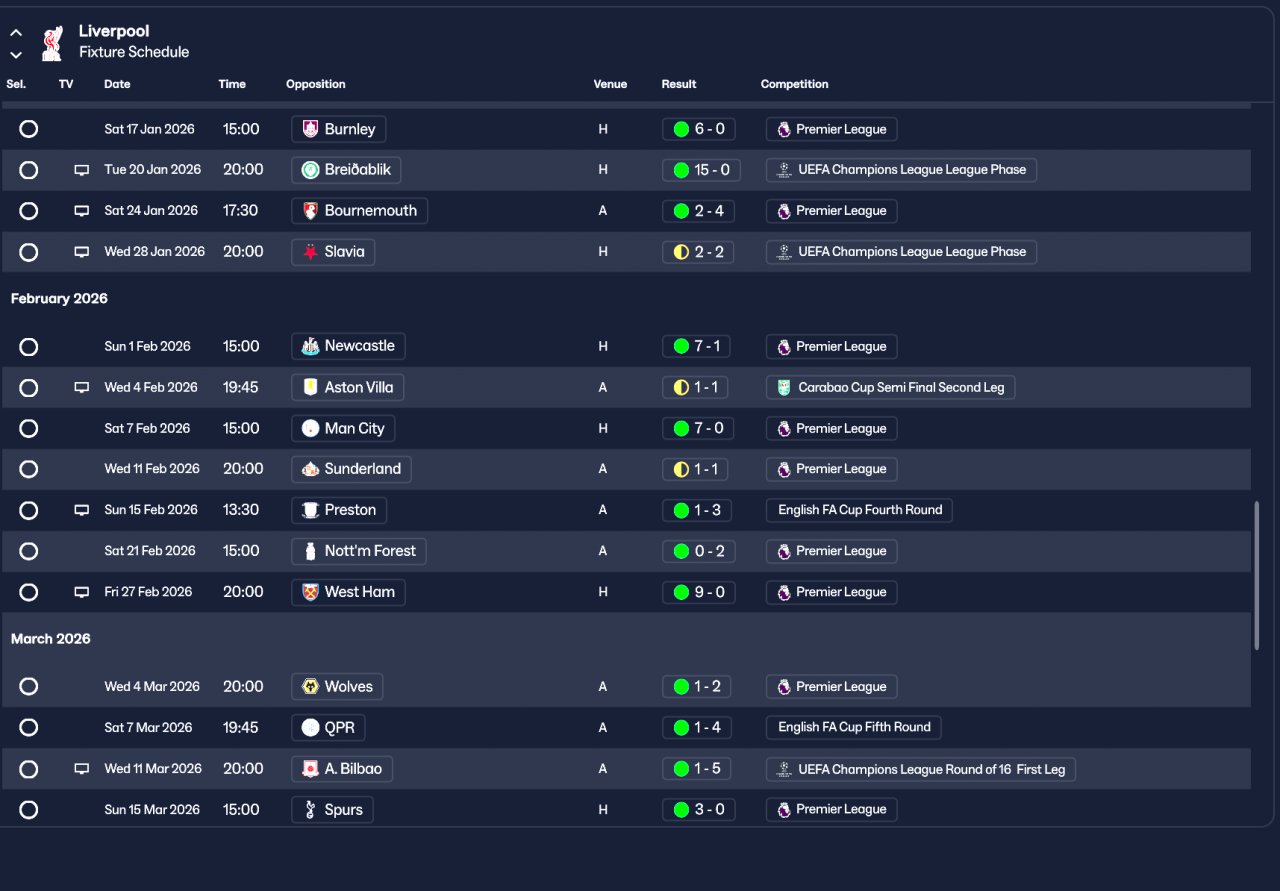Screen dimensions: 1280x891
Task: Click the green win dot in the West Ham result
Action: coord(681,592)
